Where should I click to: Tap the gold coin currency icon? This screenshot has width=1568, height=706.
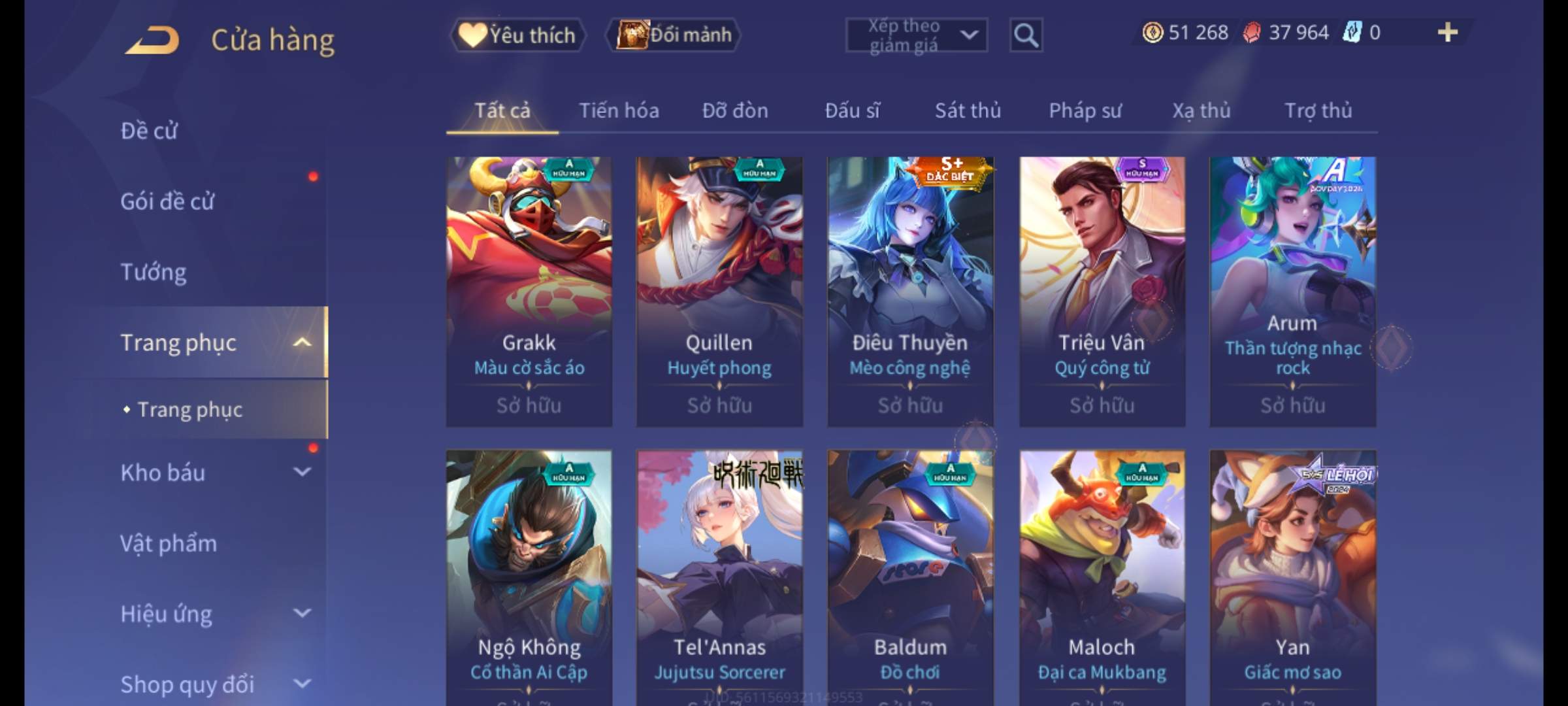[1152, 33]
